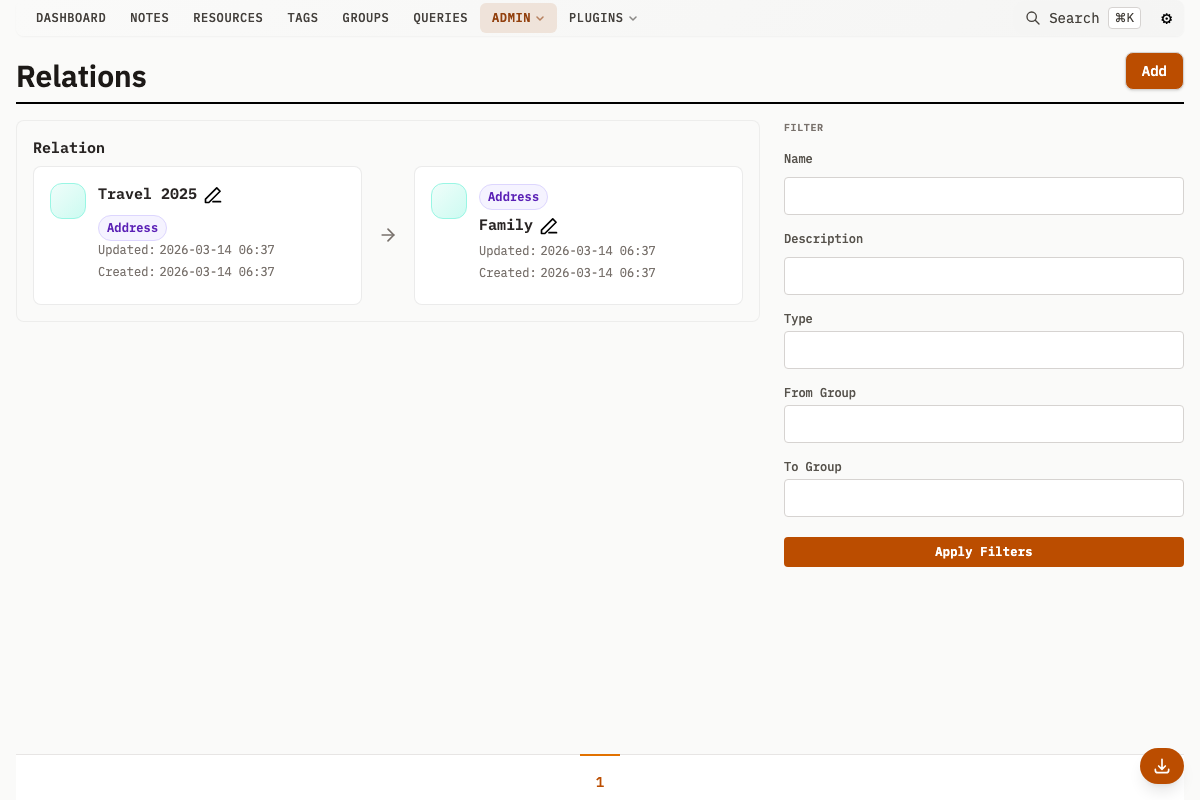This screenshot has width=1200, height=800.
Task: Open the Queries menu item
Action: tap(440, 18)
